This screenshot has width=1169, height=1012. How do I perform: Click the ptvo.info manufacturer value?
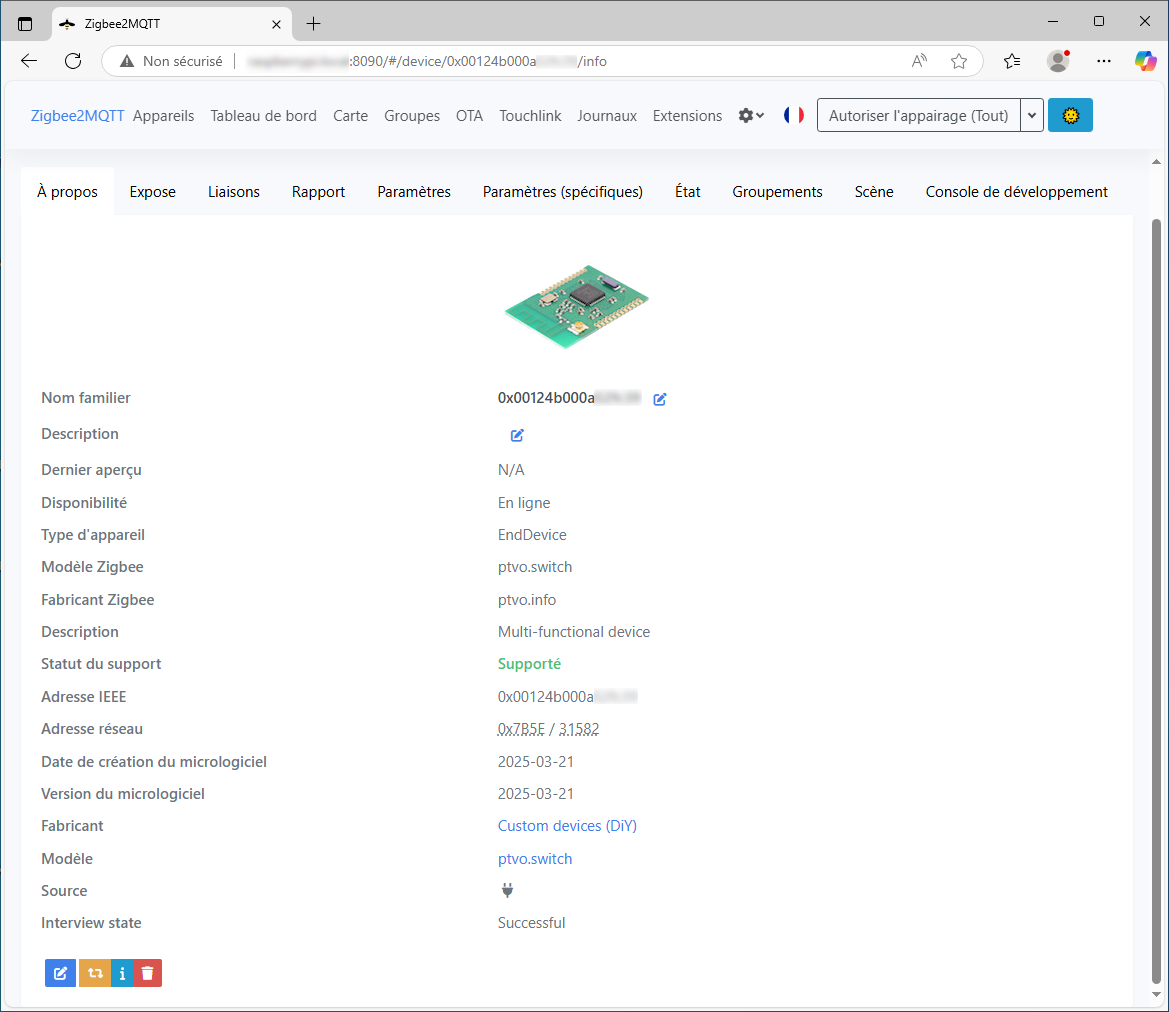coord(527,600)
